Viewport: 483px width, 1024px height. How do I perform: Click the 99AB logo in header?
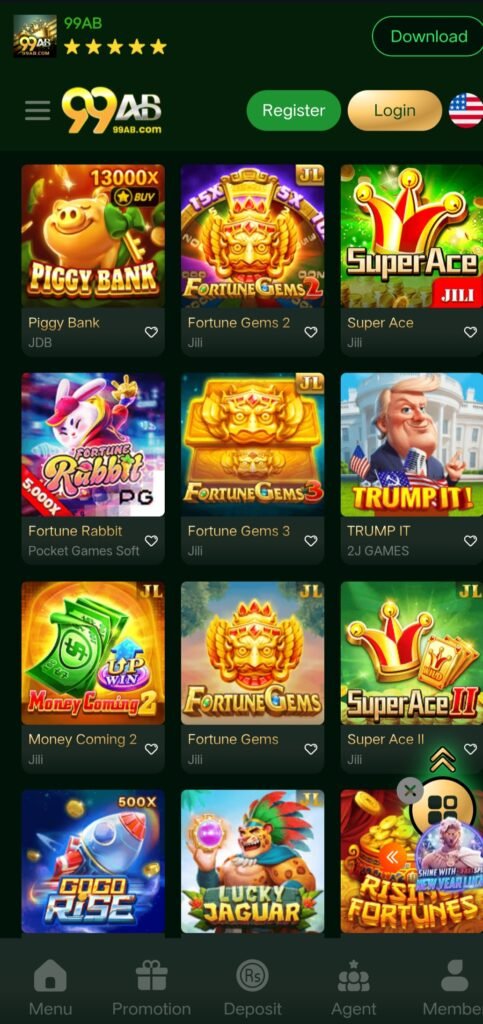[112, 110]
